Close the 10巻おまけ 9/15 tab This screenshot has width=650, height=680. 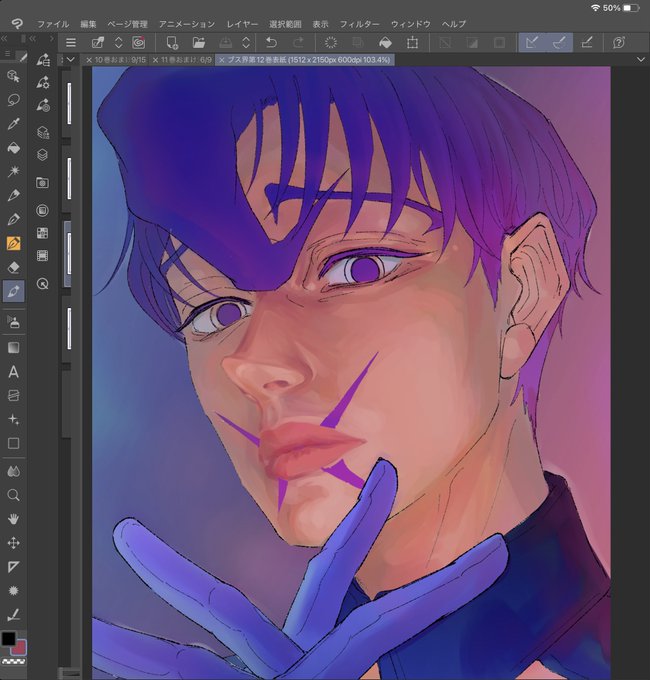(89, 60)
